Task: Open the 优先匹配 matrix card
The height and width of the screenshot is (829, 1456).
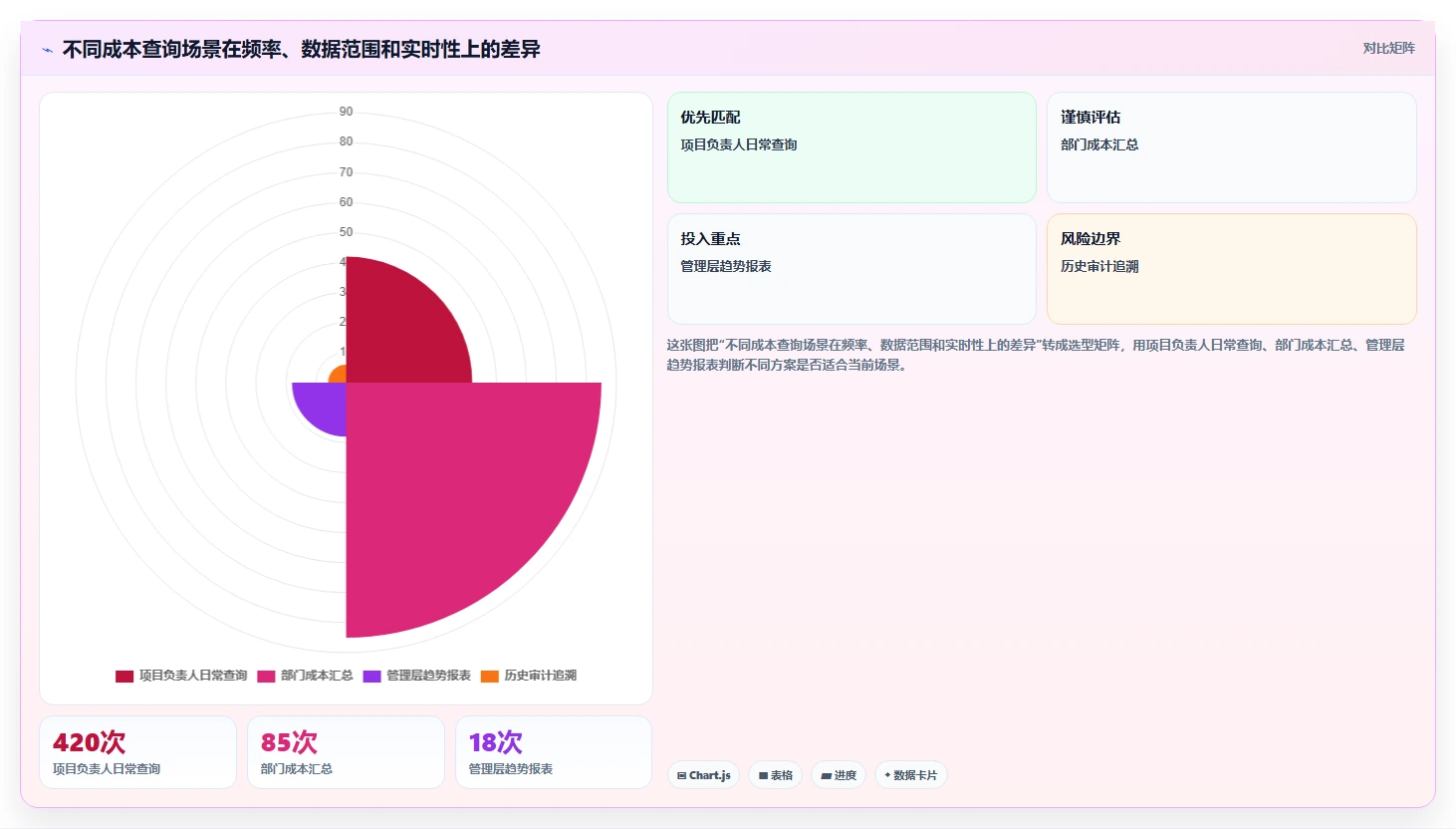Action: click(x=851, y=147)
